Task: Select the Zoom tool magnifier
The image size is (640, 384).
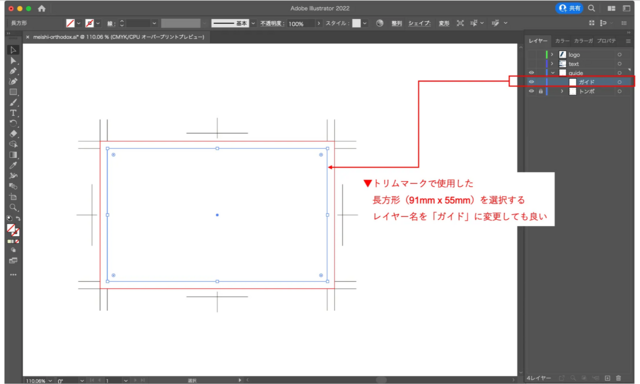Action: (x=13, y=207)
